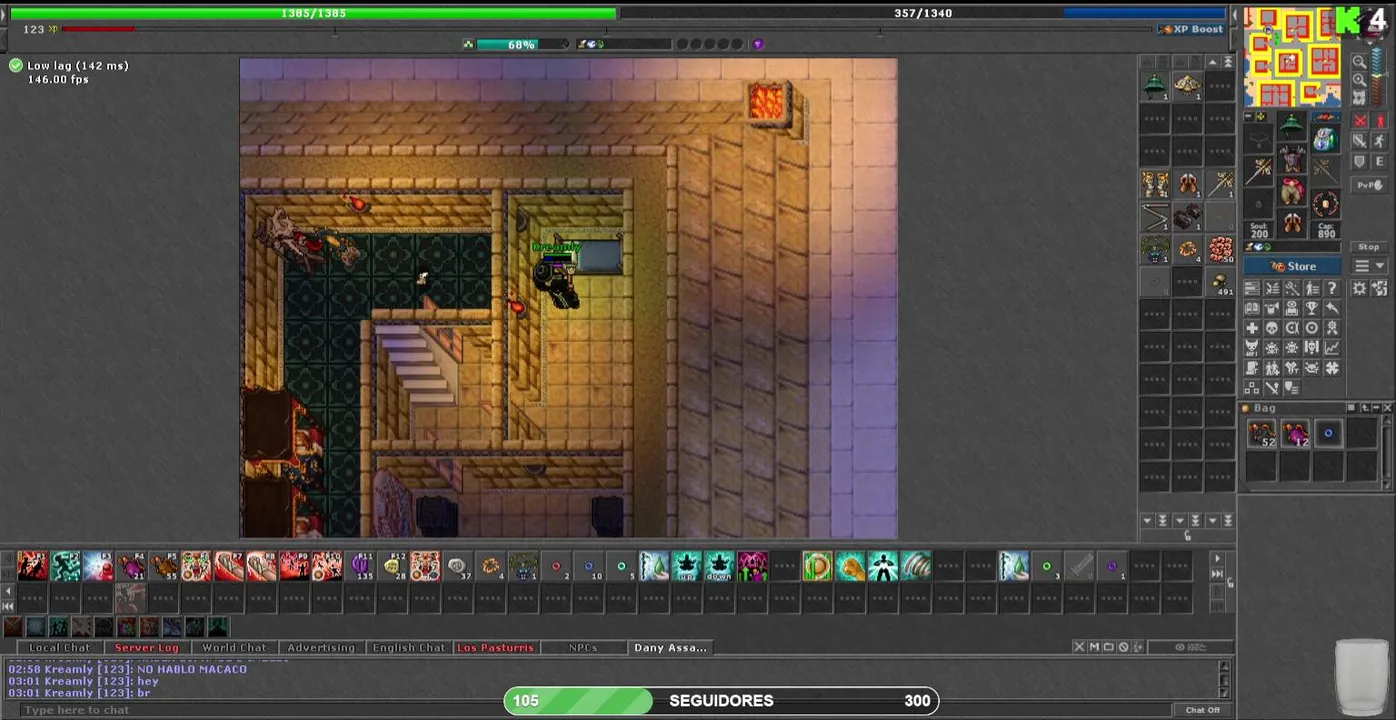Use the F5 item slot with count 55
This screenshot has width=1396, height=720.
(x=164, y=566)
